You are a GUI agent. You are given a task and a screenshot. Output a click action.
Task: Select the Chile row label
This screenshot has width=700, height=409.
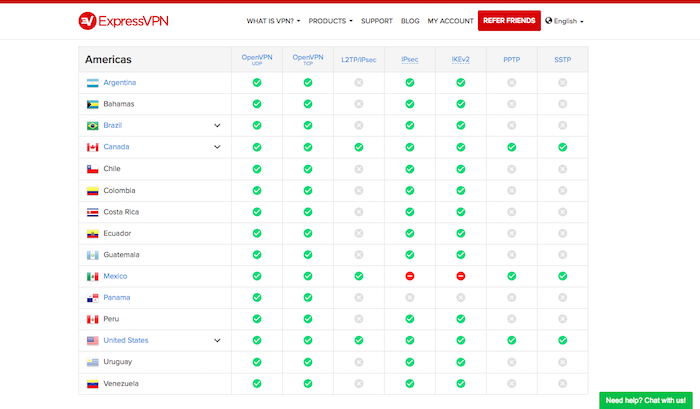coord(112,169)
